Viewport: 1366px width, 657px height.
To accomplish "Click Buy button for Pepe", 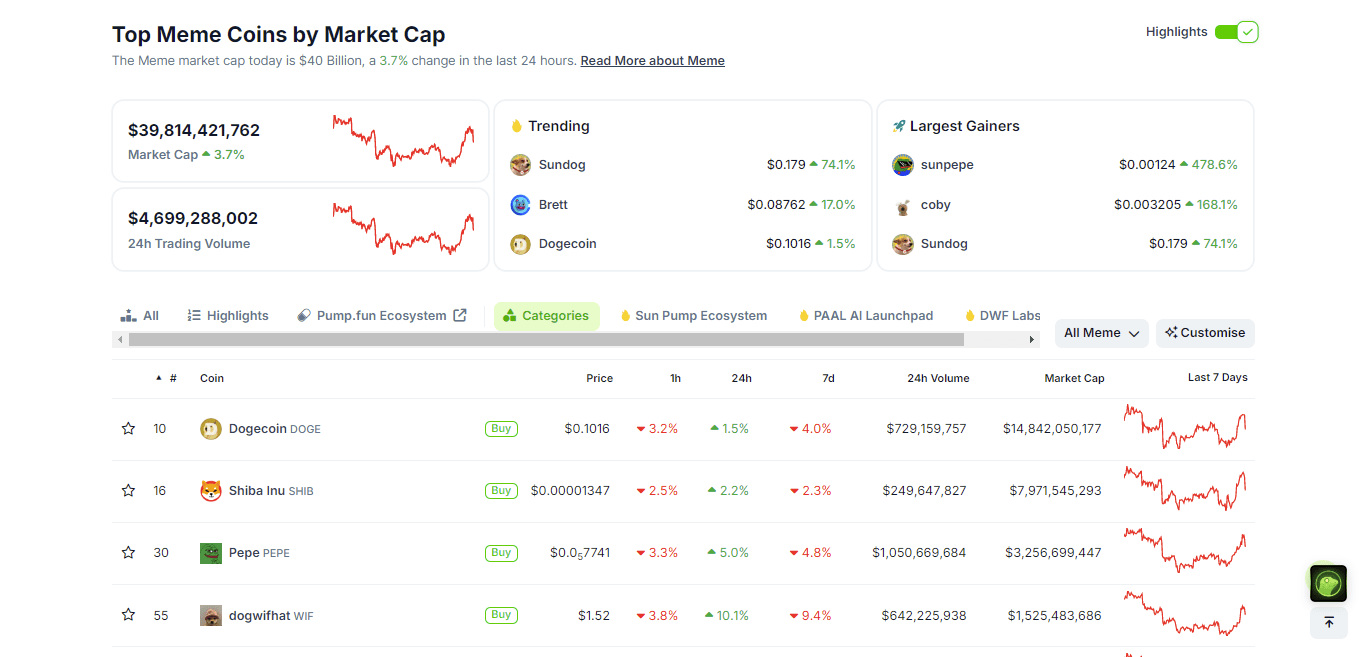I will tap(501, 553).
